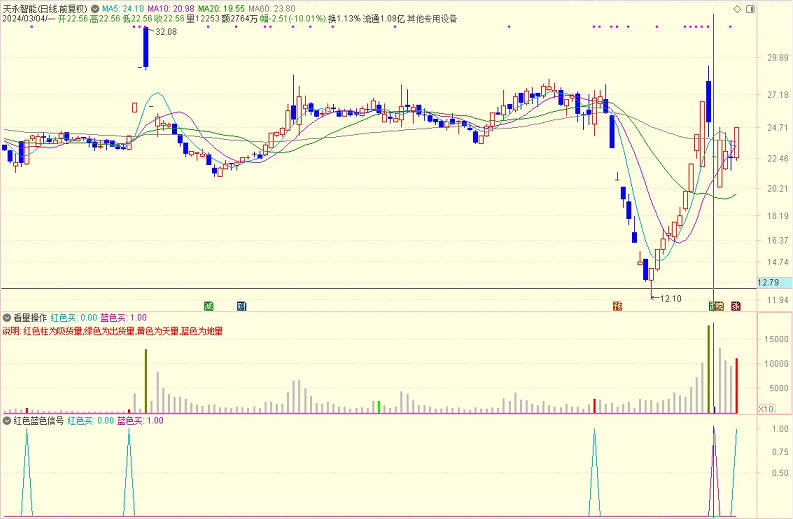
Task: Click the red 说明 description line in volume panel
Action: coord(112,331)
